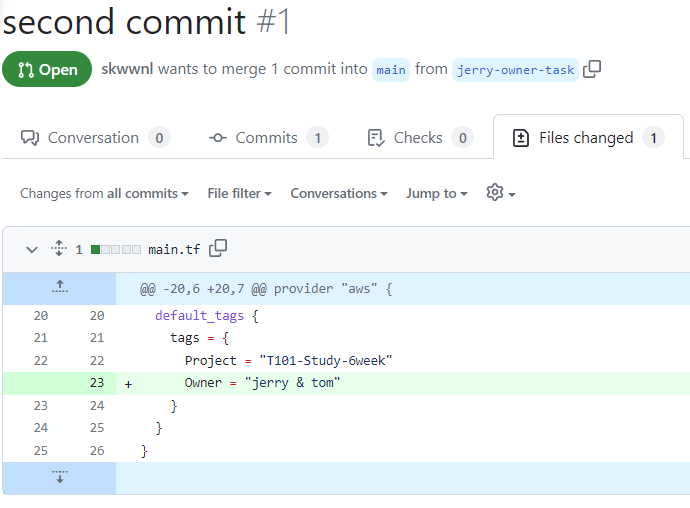Screen dimensions: 690x508
Task: Open the File filter dropdown
Action: pos(239,193)
